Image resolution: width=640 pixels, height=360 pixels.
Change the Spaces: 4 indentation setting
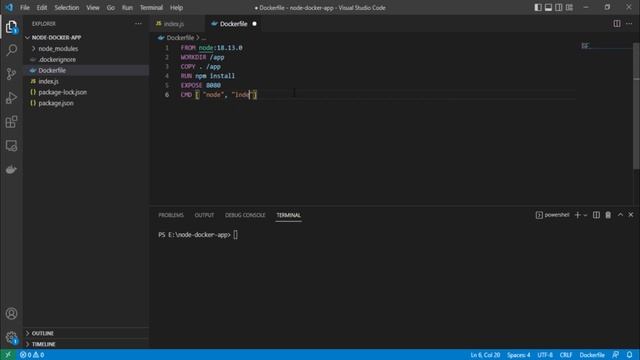pos(519,355)
